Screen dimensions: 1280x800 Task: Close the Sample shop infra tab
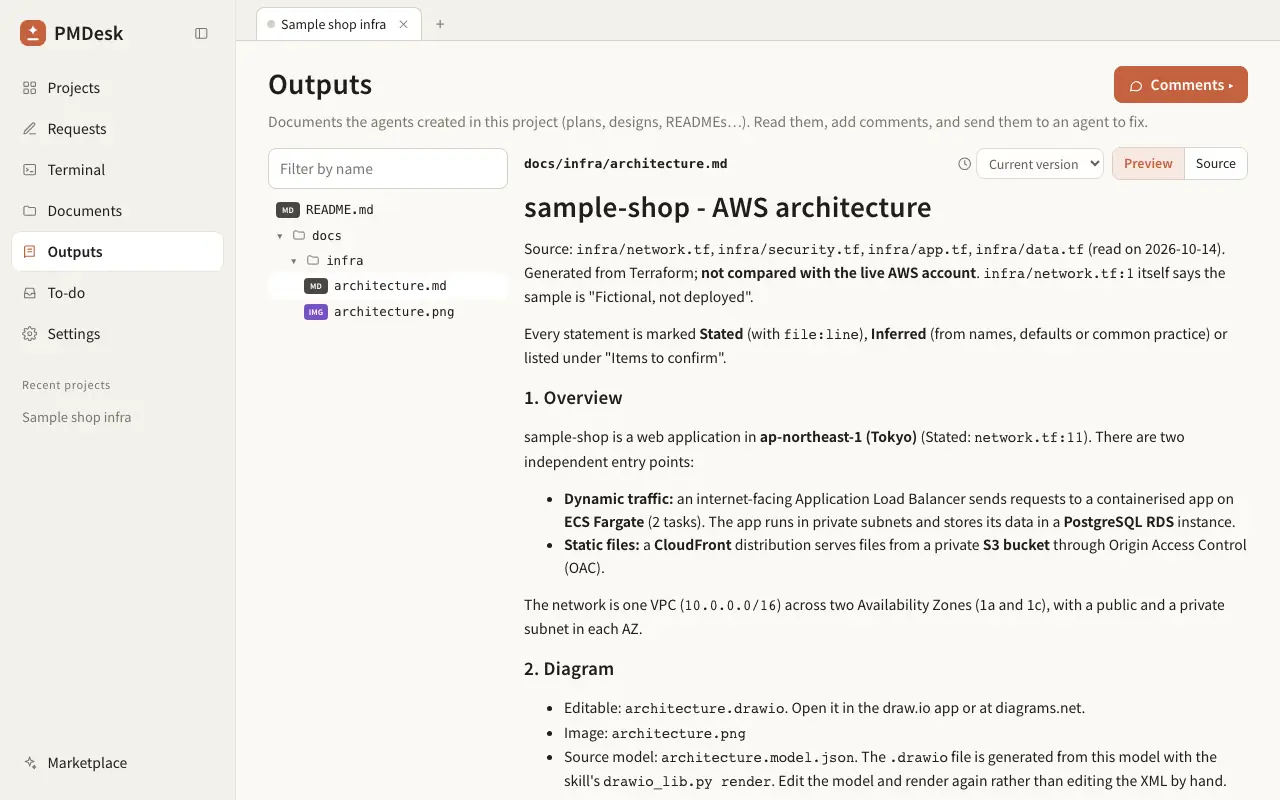click(x=404, y=24)
